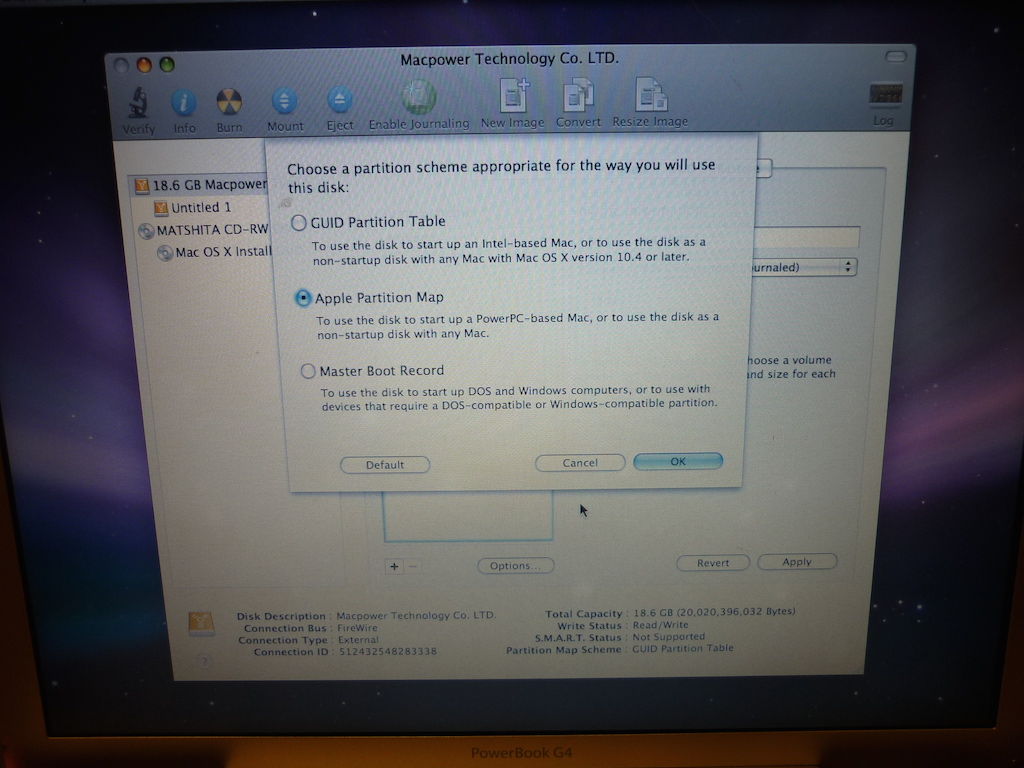This screenshot has width=1024, height=768.
Task: Click the Cancel button in dialog
Action: (x=580, y=463)
